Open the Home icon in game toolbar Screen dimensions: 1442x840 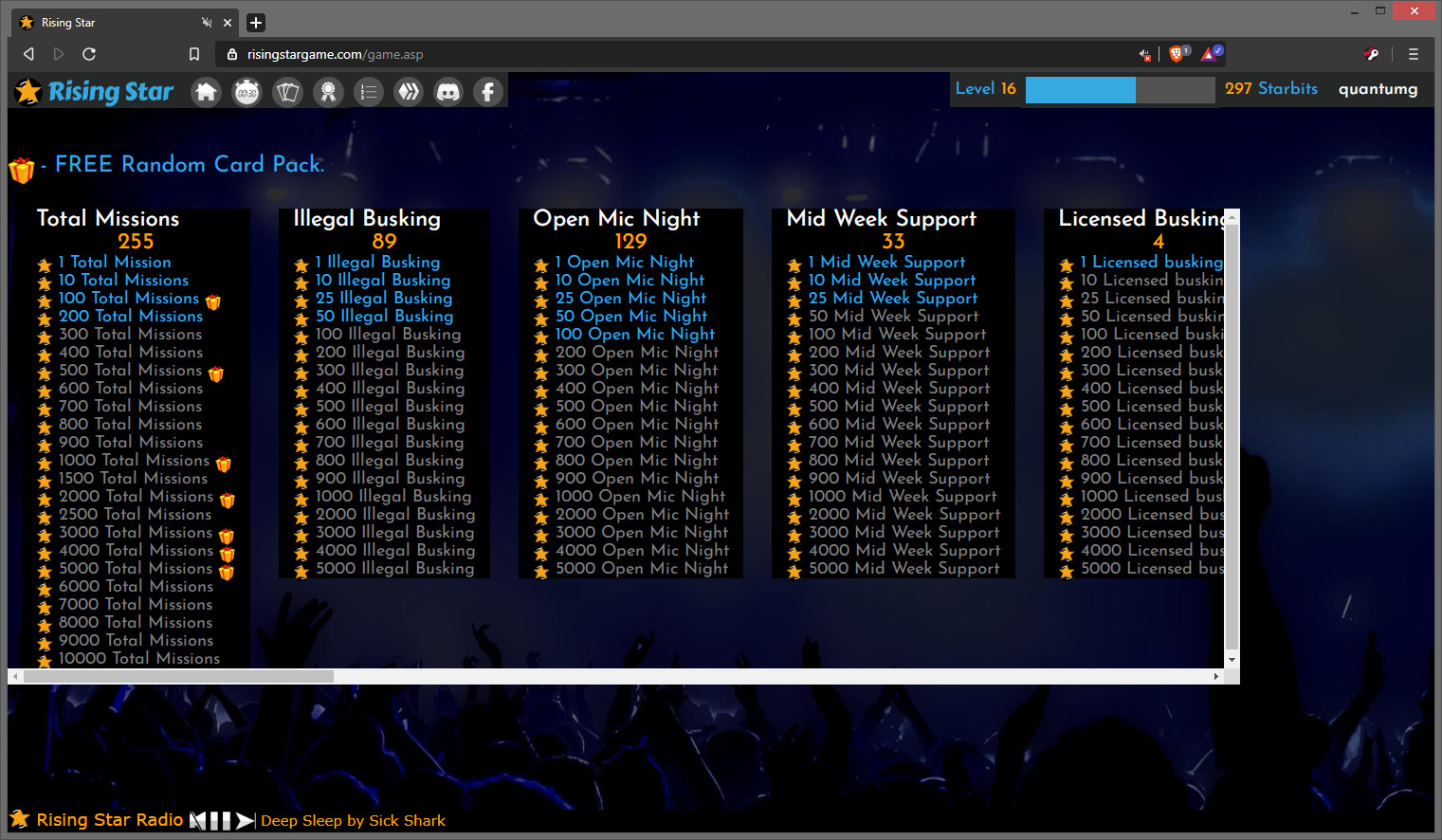point(206,92)
